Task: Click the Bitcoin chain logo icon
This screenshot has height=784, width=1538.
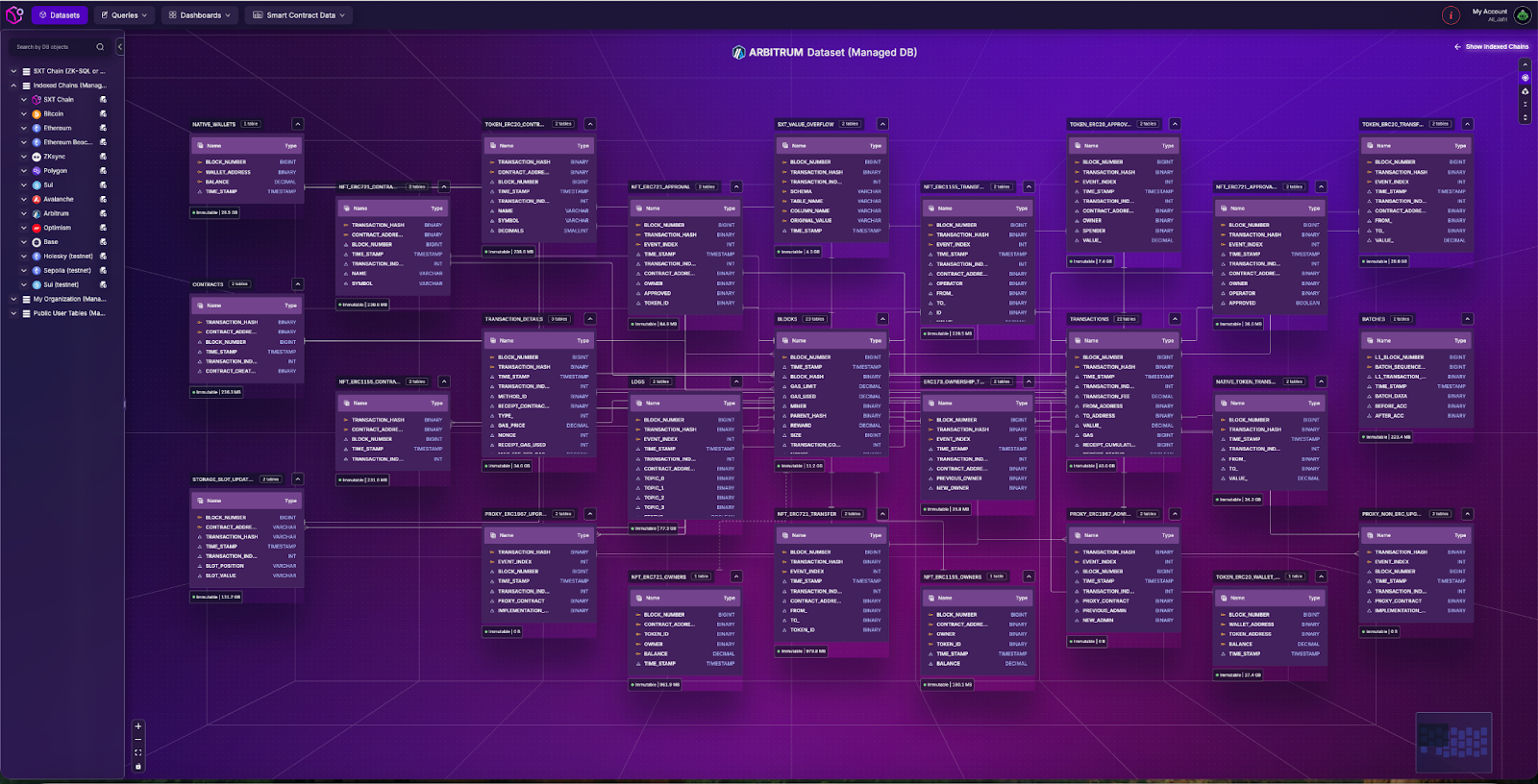Action: coord(37,114)
